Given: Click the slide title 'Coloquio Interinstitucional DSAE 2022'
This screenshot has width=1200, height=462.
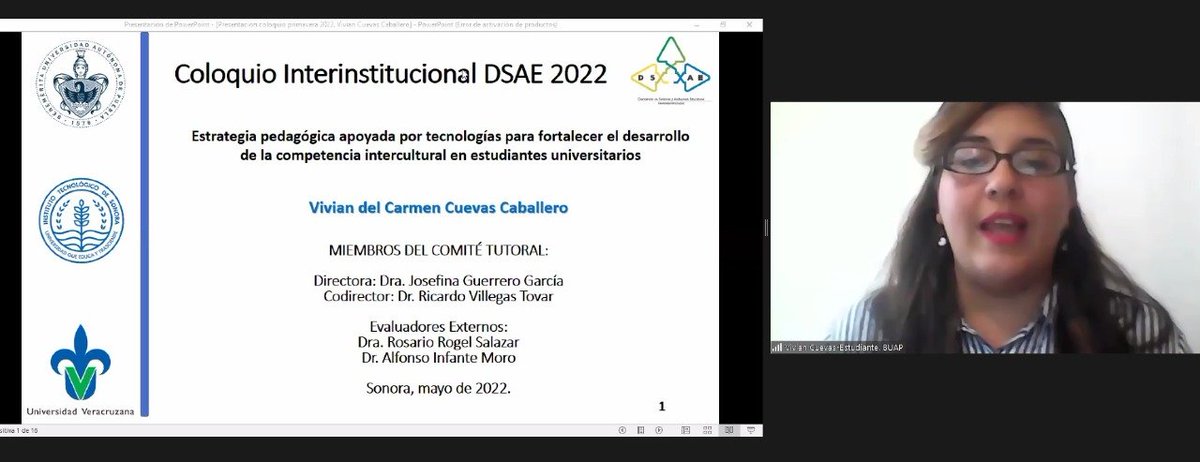Looking at the screenshot, I should coord(390,73).
